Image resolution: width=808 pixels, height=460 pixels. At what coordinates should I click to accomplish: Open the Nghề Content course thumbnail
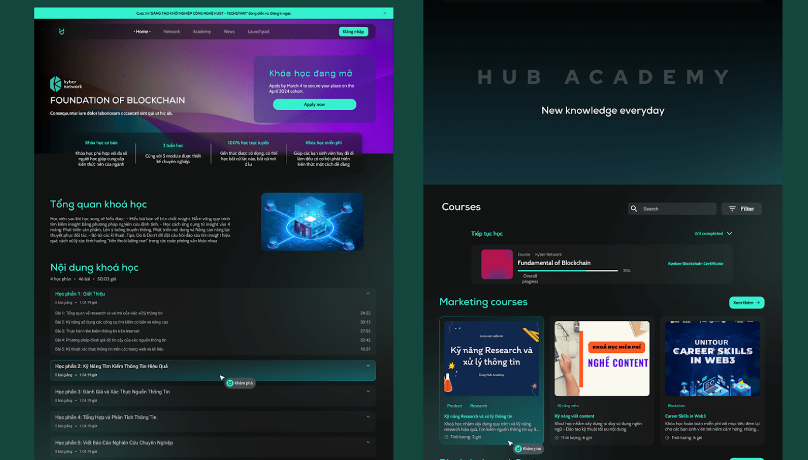(602, 359)
